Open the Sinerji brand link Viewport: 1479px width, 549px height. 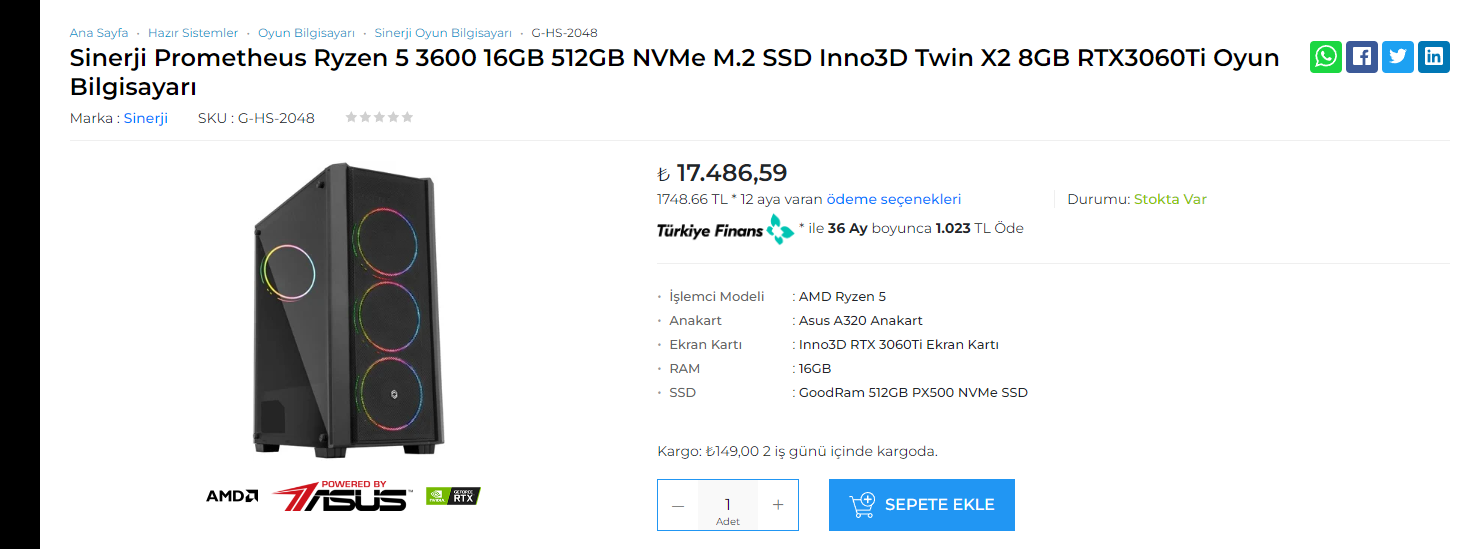[x=146, y=118]
